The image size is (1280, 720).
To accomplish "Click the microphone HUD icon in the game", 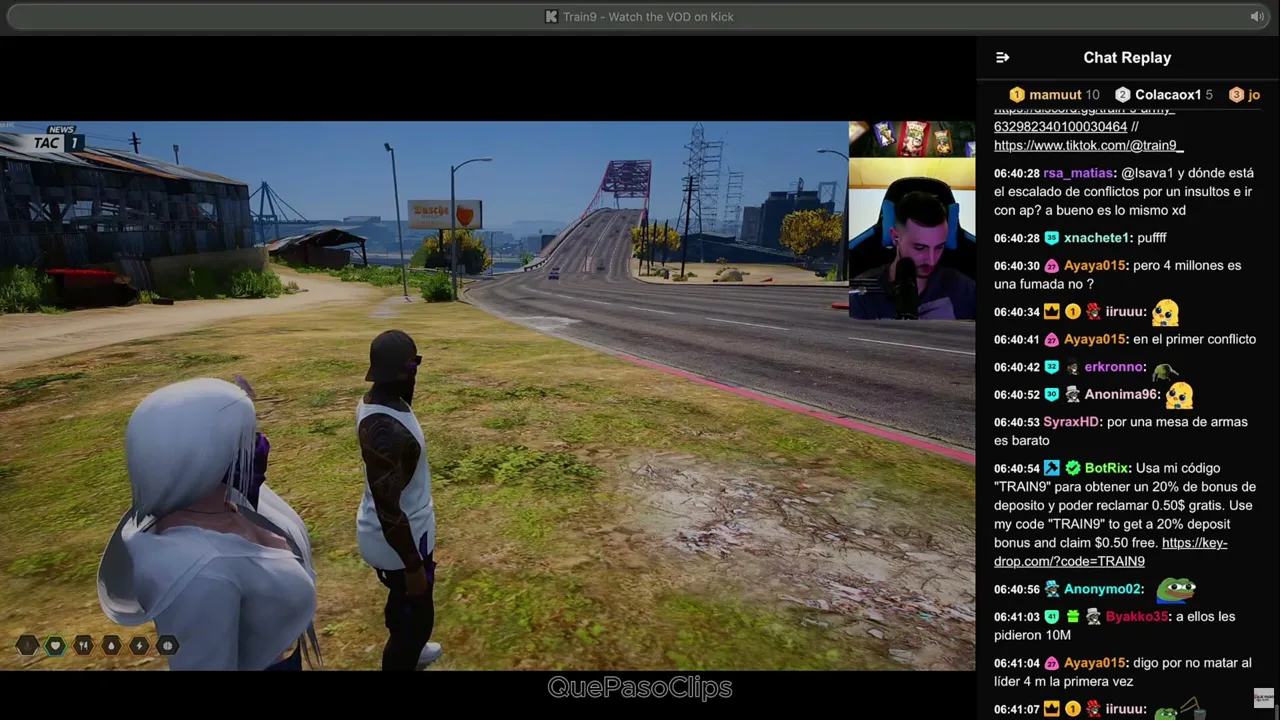I will tap(27, 646).
